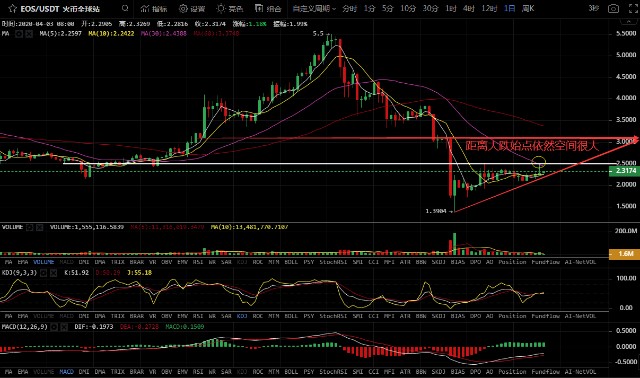The height and width of the screenshot is (378, 640).
Task: Open MA indicator settings gear
Action: tap(19, 34)
